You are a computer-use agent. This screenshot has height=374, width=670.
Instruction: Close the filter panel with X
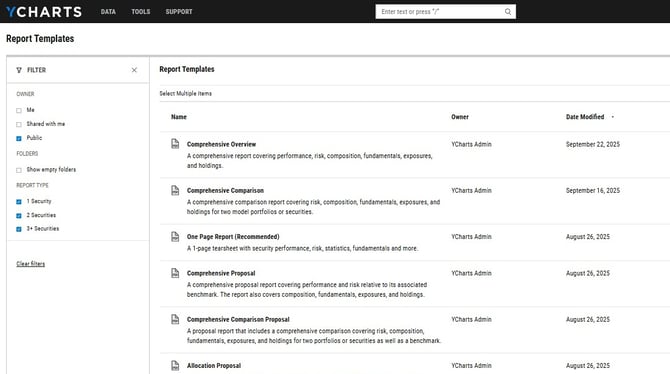[x=134, y=70]
